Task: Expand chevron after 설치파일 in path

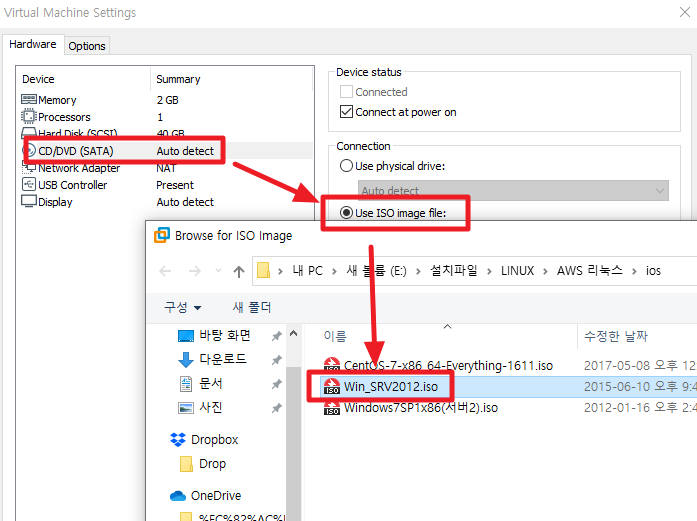Action: (489, 271)
